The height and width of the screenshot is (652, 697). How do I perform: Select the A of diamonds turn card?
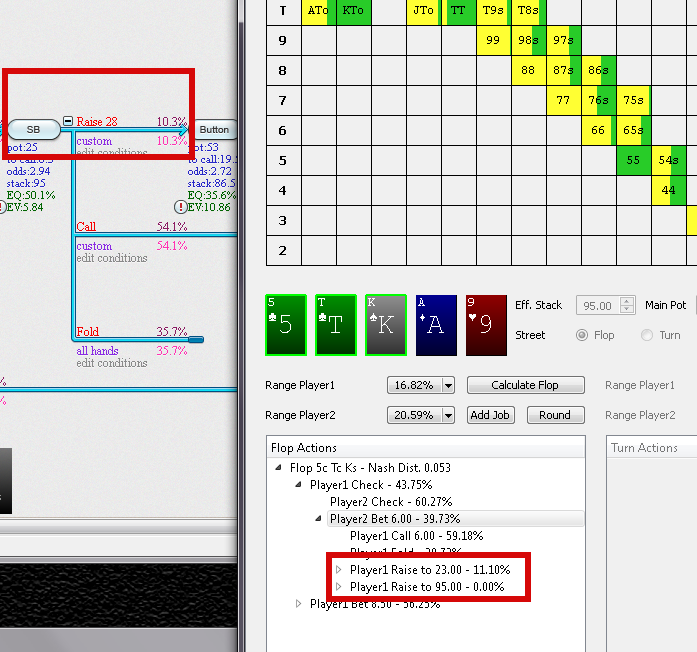point(436,325)
